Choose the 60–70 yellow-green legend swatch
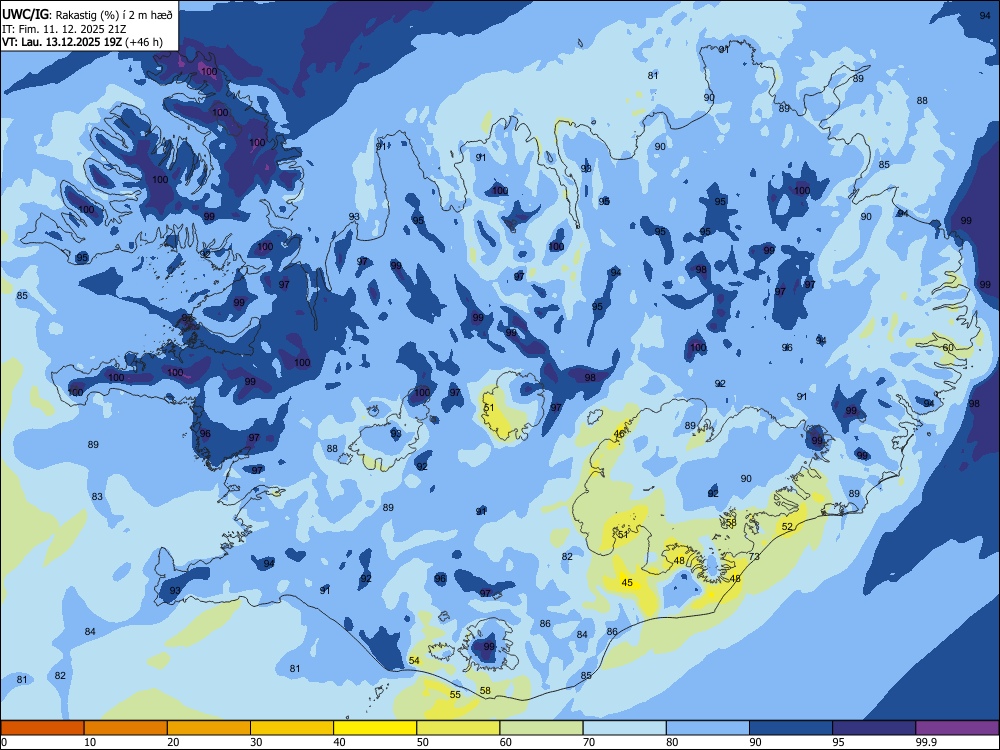 (x=541, y=728)
